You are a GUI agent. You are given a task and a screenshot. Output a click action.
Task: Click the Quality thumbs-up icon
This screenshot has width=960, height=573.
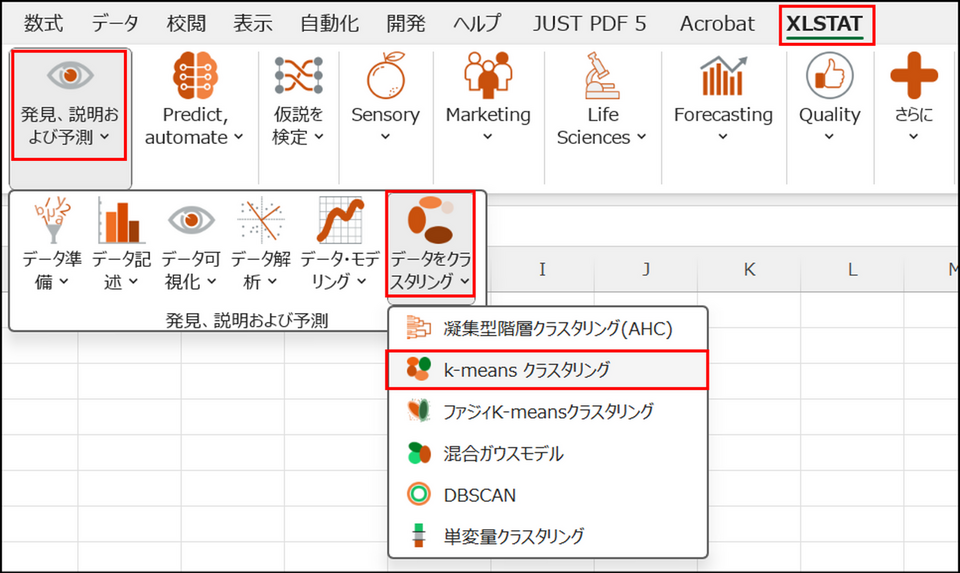tap(830, 75)
